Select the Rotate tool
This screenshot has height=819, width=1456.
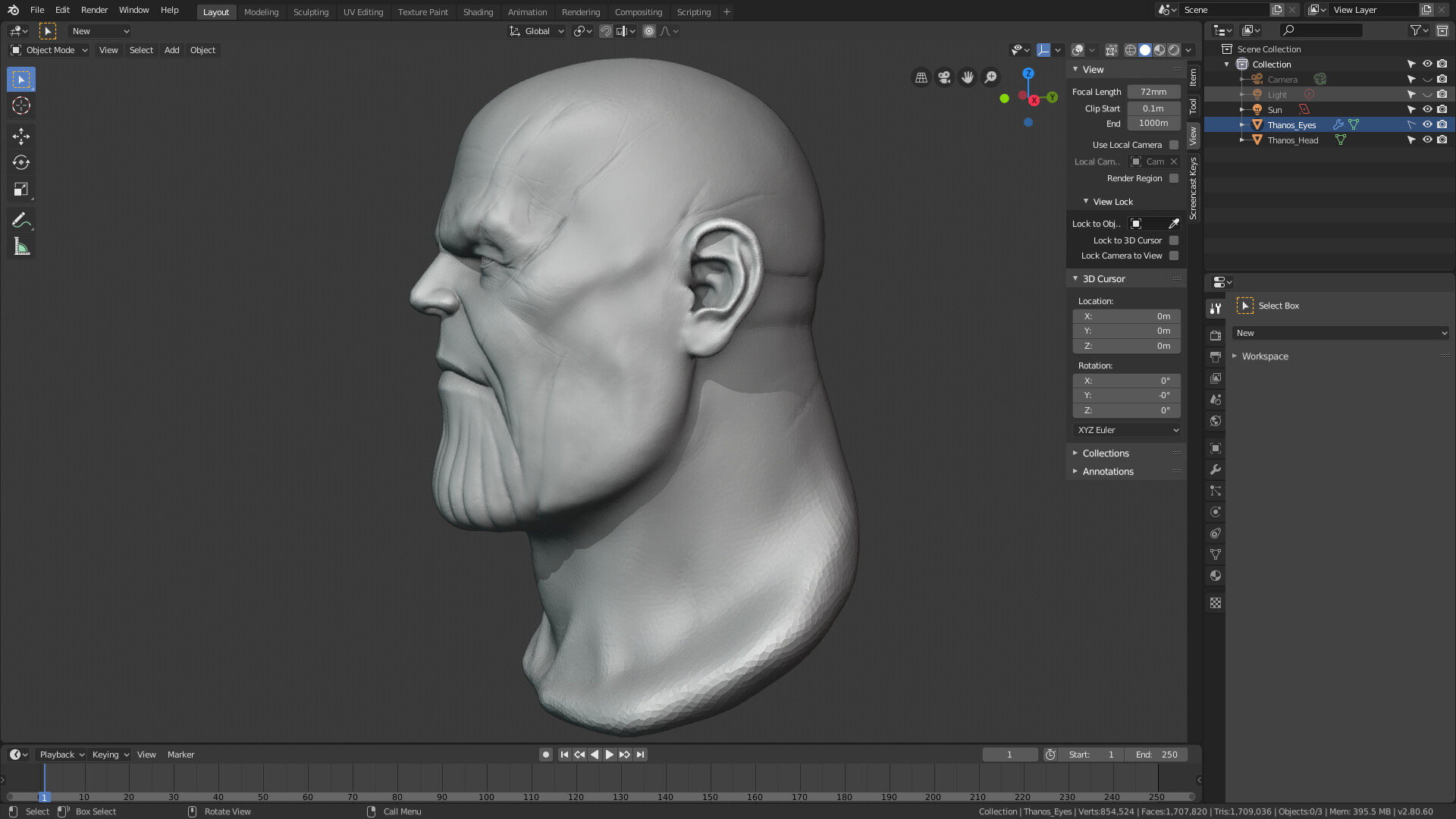(21, 163)
